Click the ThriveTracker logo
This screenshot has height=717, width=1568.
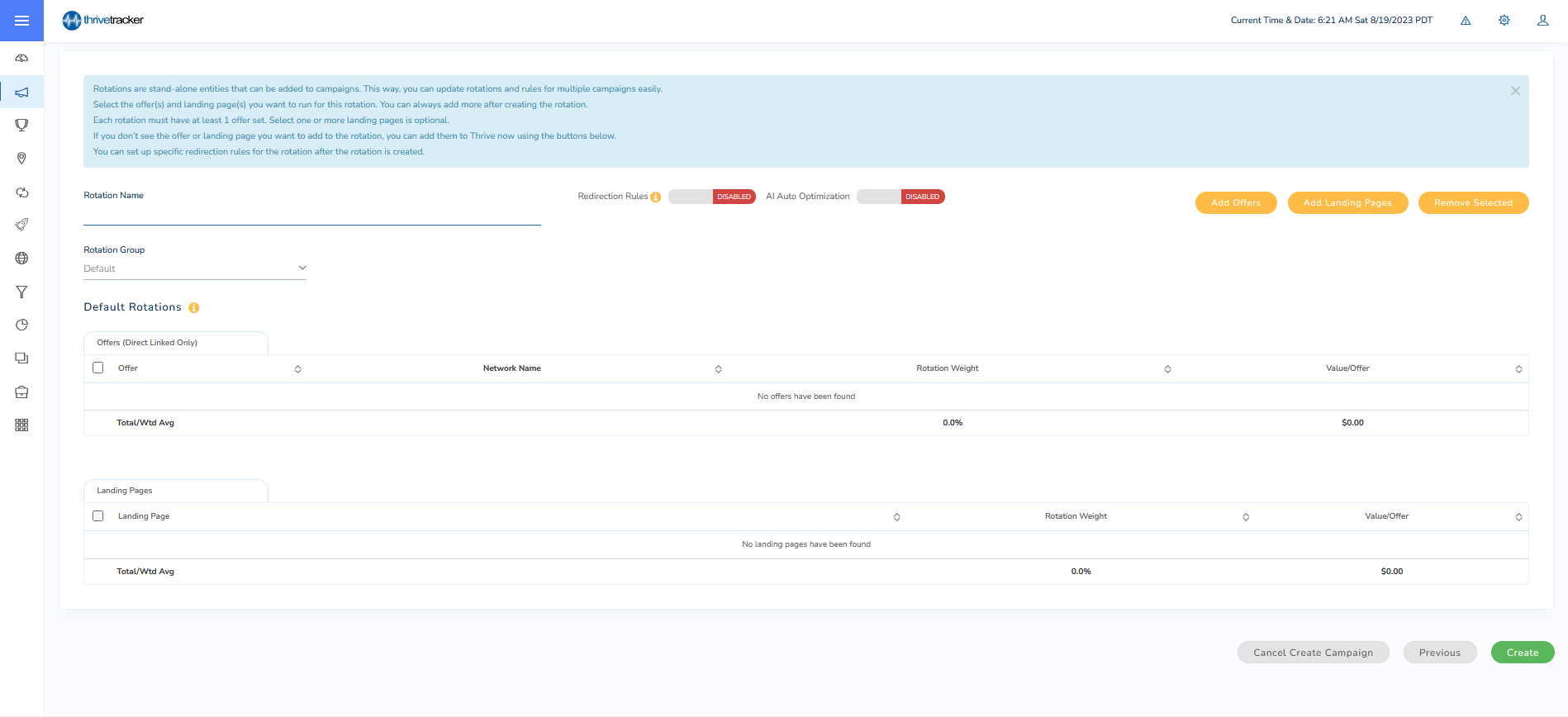[x=103, y=20]
